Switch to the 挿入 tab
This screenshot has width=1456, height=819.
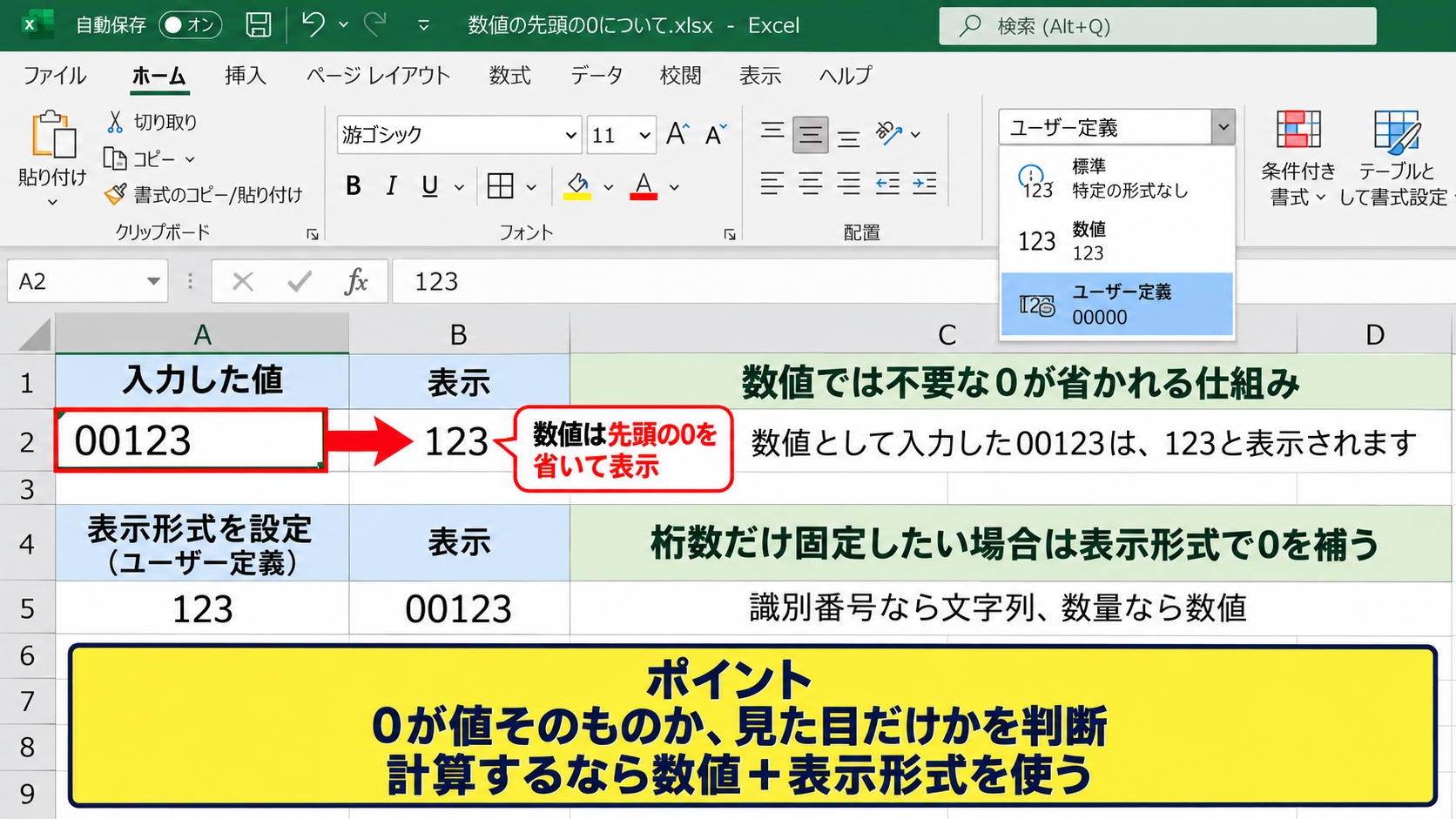245,76
